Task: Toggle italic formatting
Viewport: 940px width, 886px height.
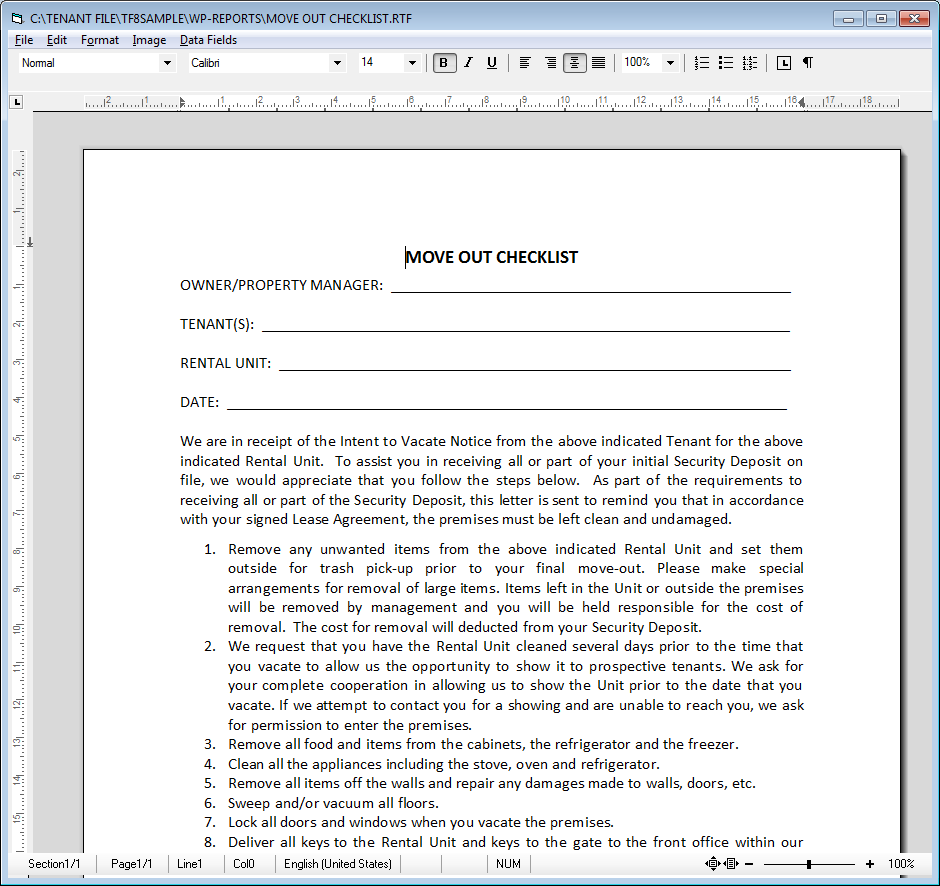Action: pos(468,63)
